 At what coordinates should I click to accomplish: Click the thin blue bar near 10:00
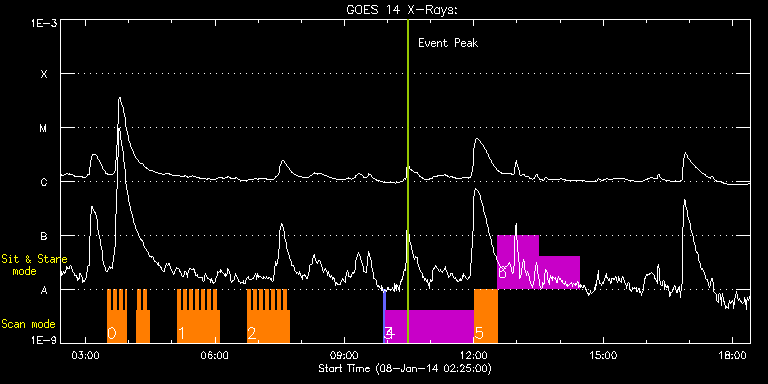coord(384,316)
